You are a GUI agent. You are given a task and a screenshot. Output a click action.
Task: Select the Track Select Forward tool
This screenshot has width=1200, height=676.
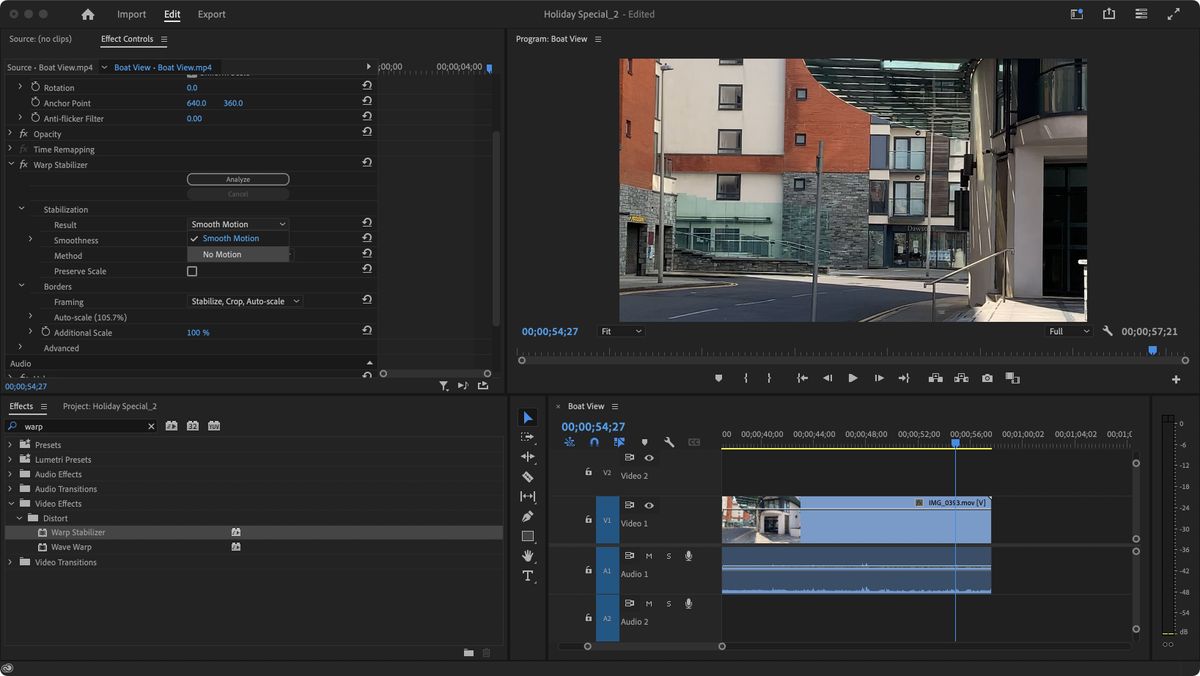529,437
